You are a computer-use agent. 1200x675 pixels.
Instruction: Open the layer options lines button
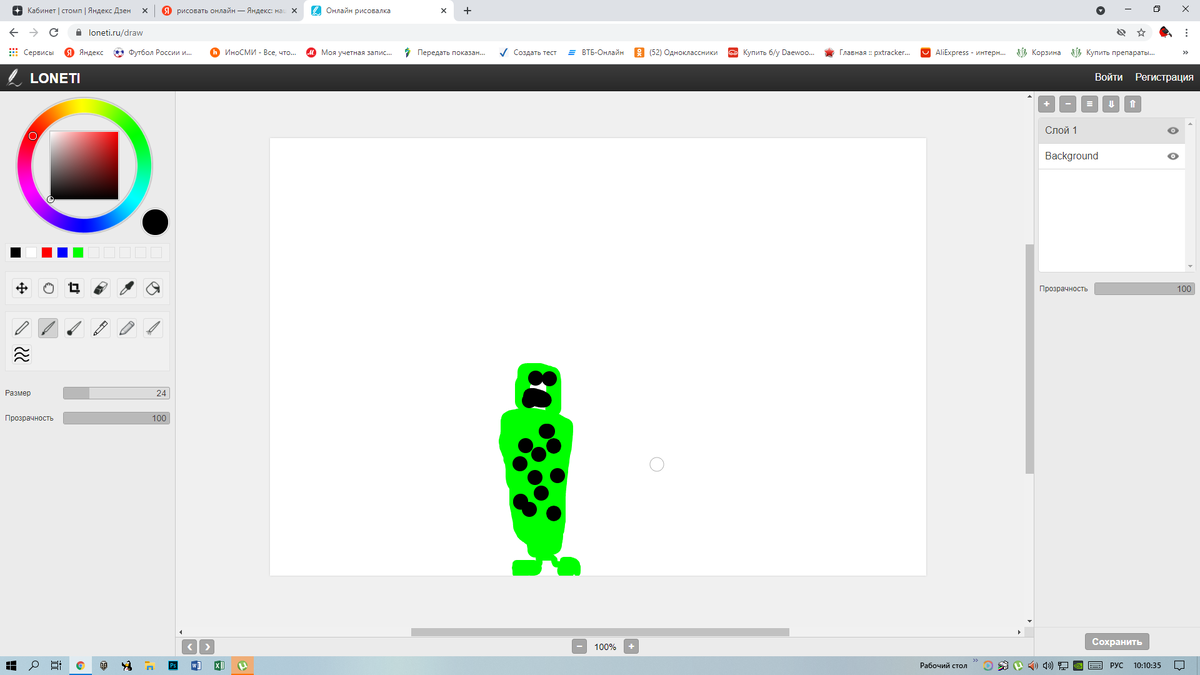tap(1090, 104)
